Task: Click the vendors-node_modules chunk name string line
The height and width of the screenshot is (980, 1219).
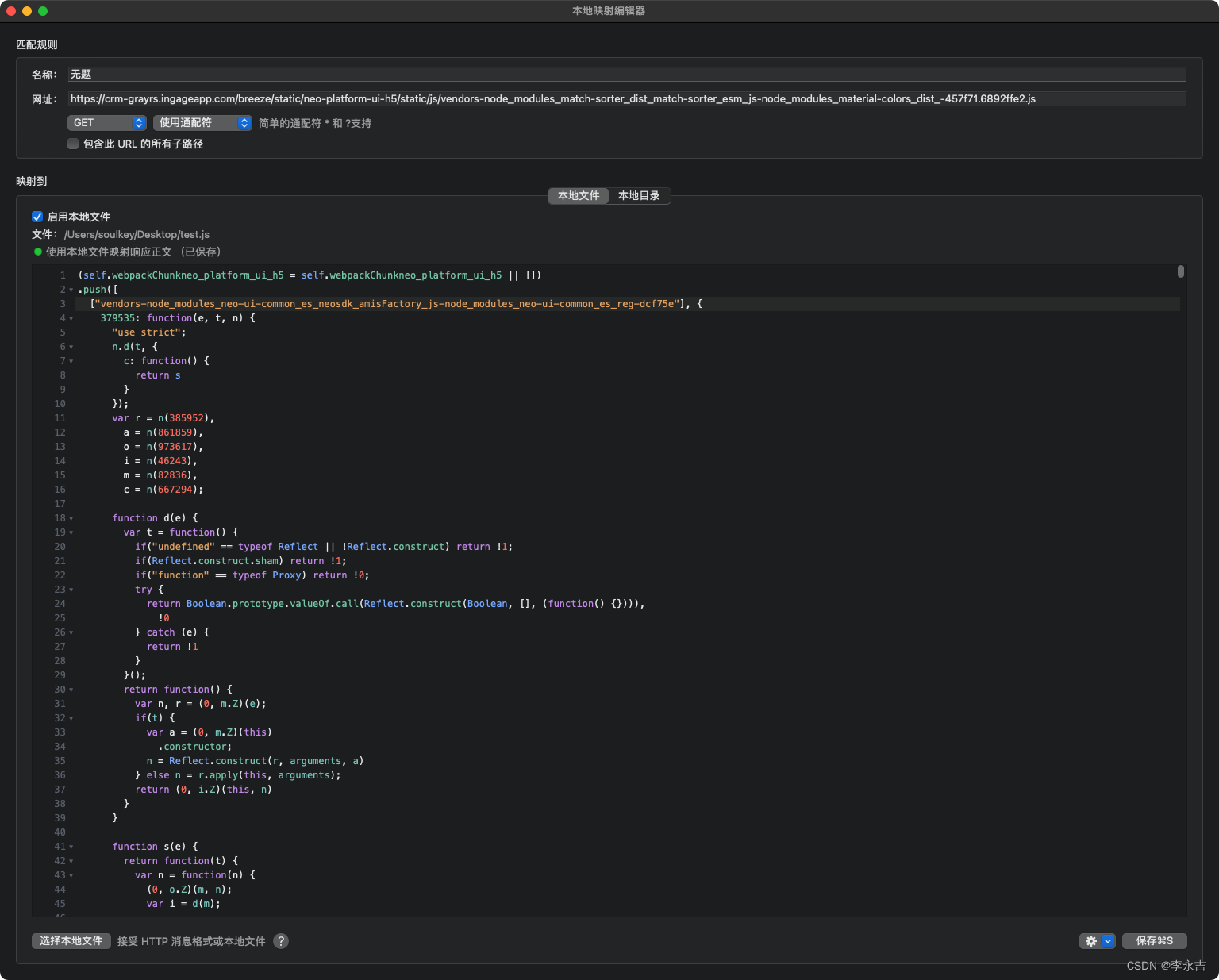Action: point(396,304)
